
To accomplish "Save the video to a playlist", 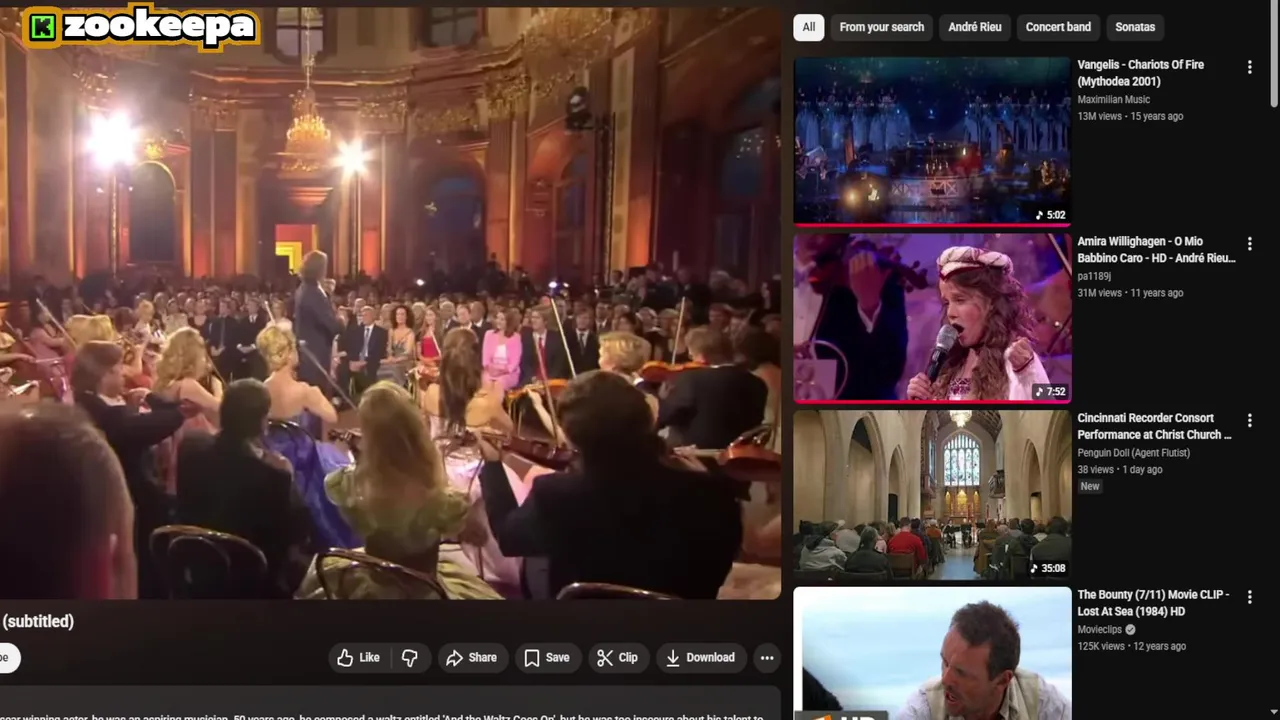I will (547, 657).
